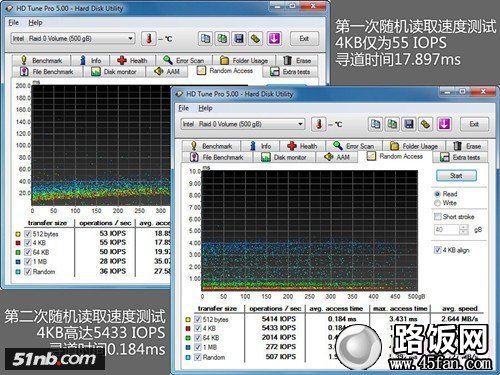Switch to Extra tests tab, front window
Screen dimensions: 500x375
(x=460, y=157)
